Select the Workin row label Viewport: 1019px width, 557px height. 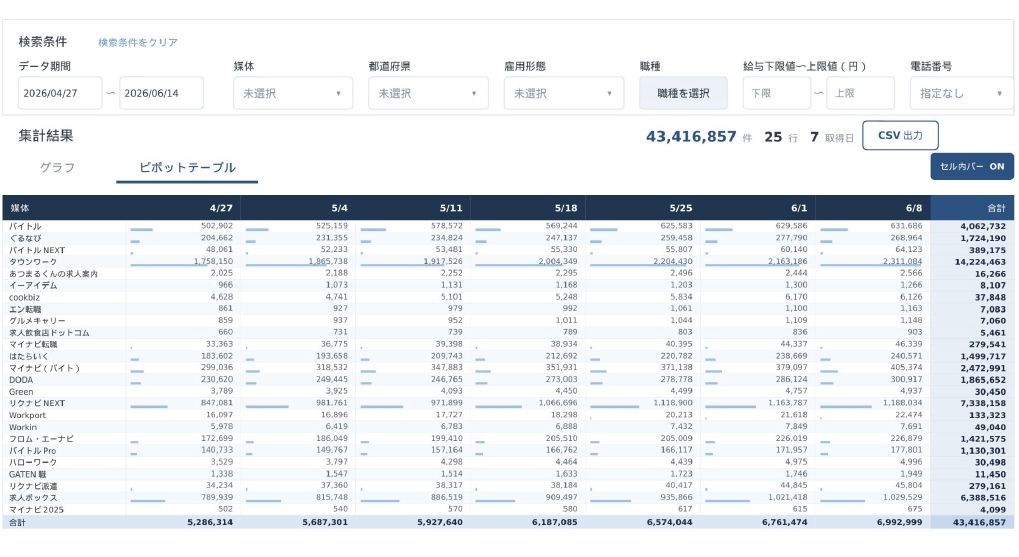click(23, 426)
